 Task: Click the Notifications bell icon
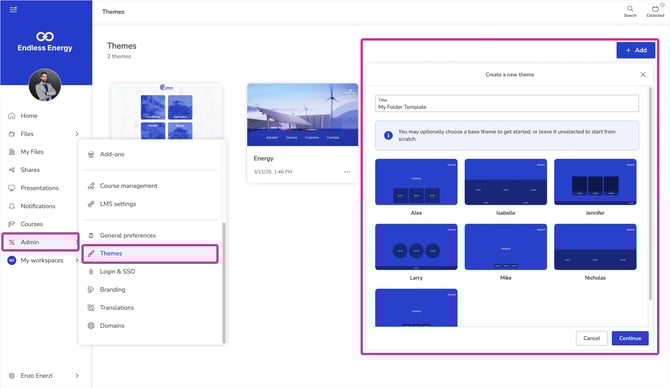click(12, 206)
